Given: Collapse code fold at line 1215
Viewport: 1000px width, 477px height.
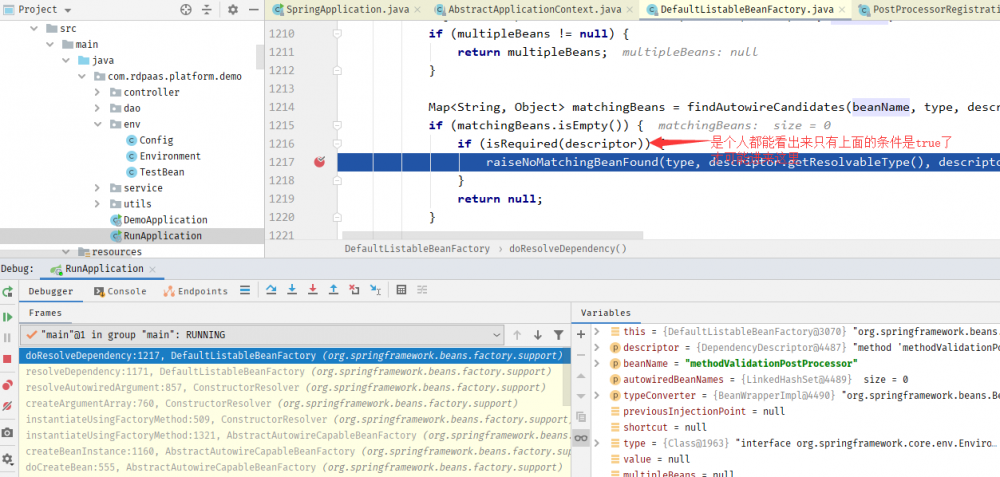Looking at the screenshot, I should 337,125.
